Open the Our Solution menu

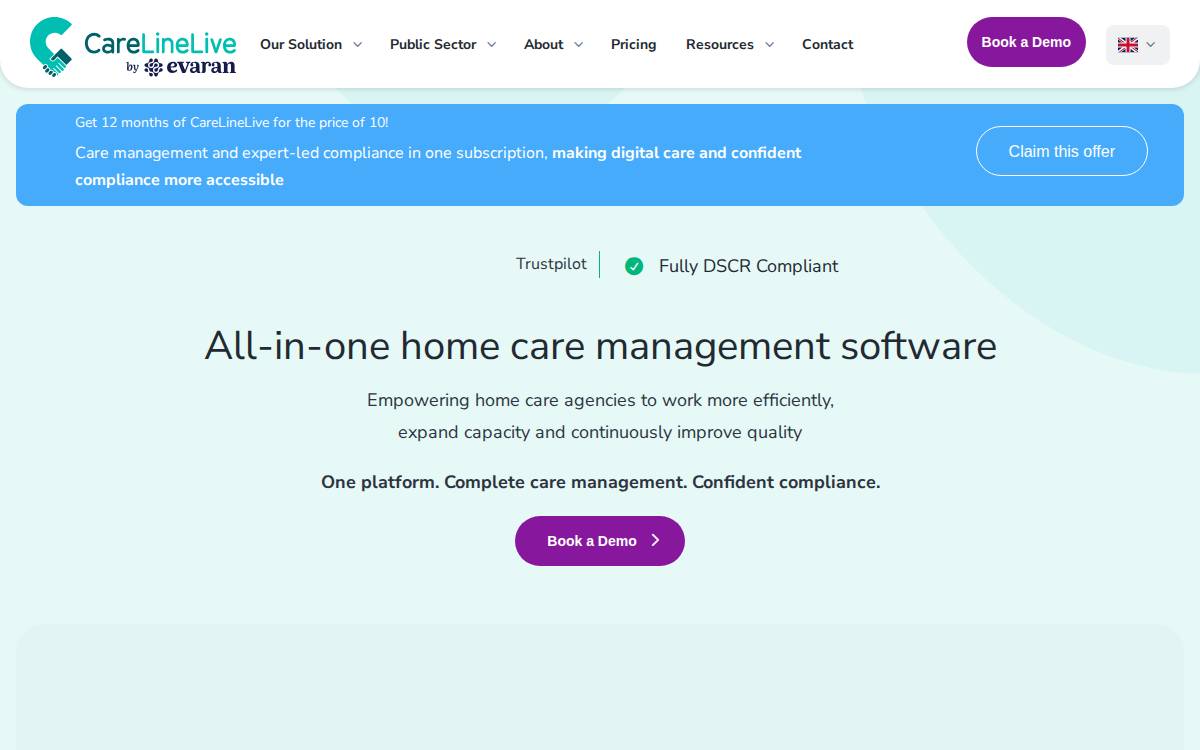[x=301, y=44]
